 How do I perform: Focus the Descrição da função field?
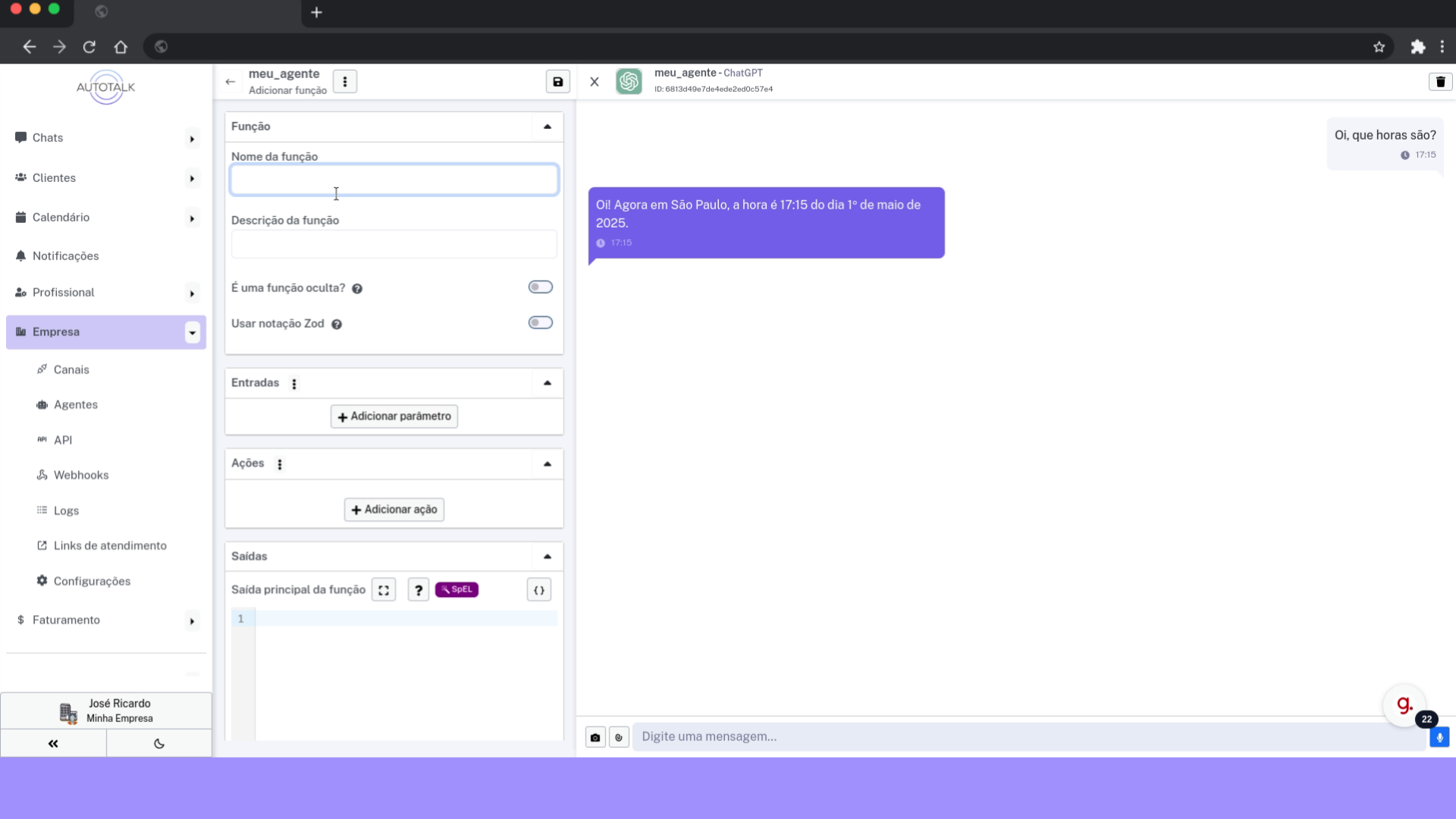point(394,244)
